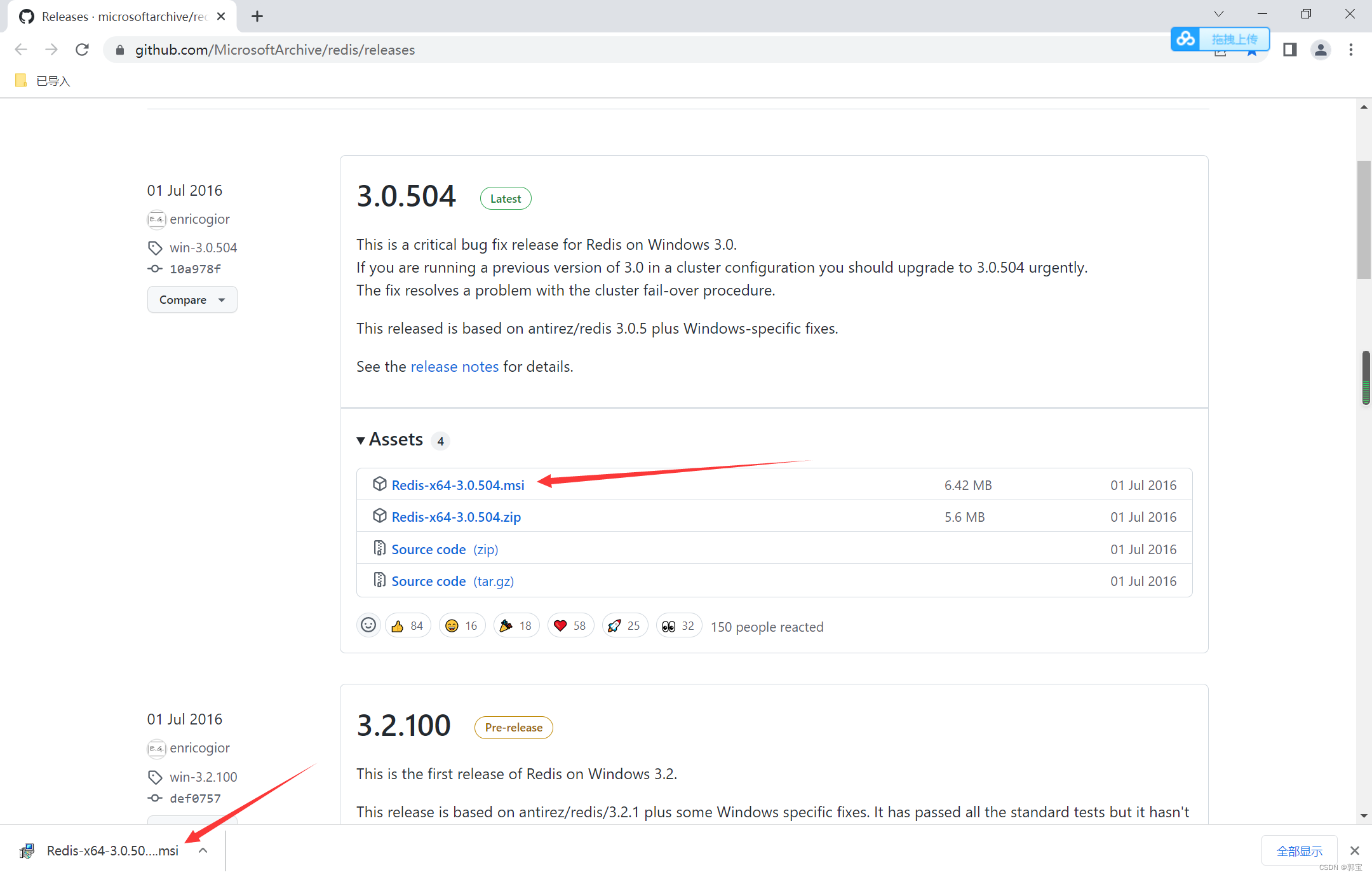Open the browser side panel icon
This screenshot has height=877, width=1372.
click(1289, 50)
